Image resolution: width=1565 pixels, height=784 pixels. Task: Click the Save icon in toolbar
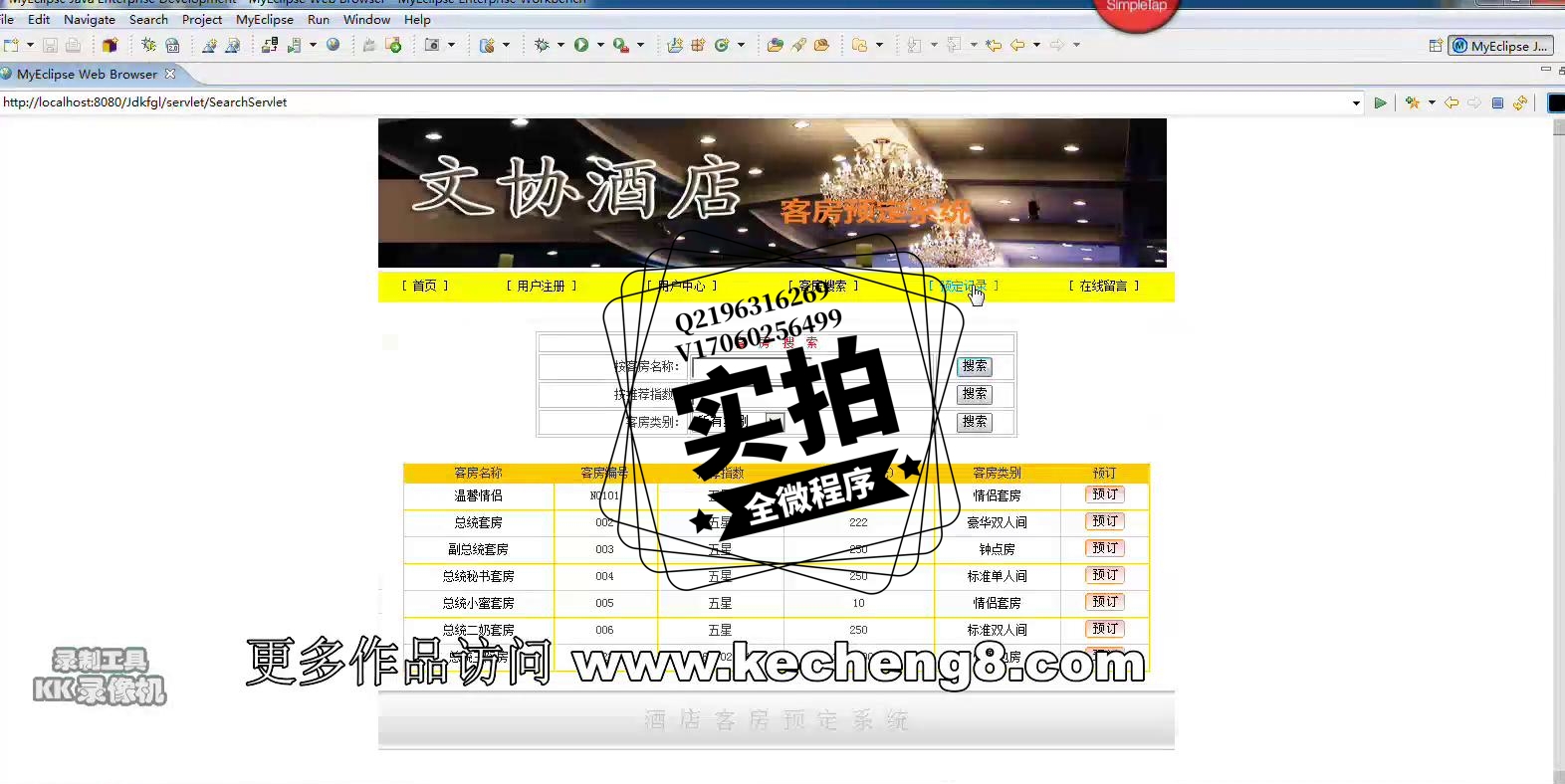click(x=50, y=45)
